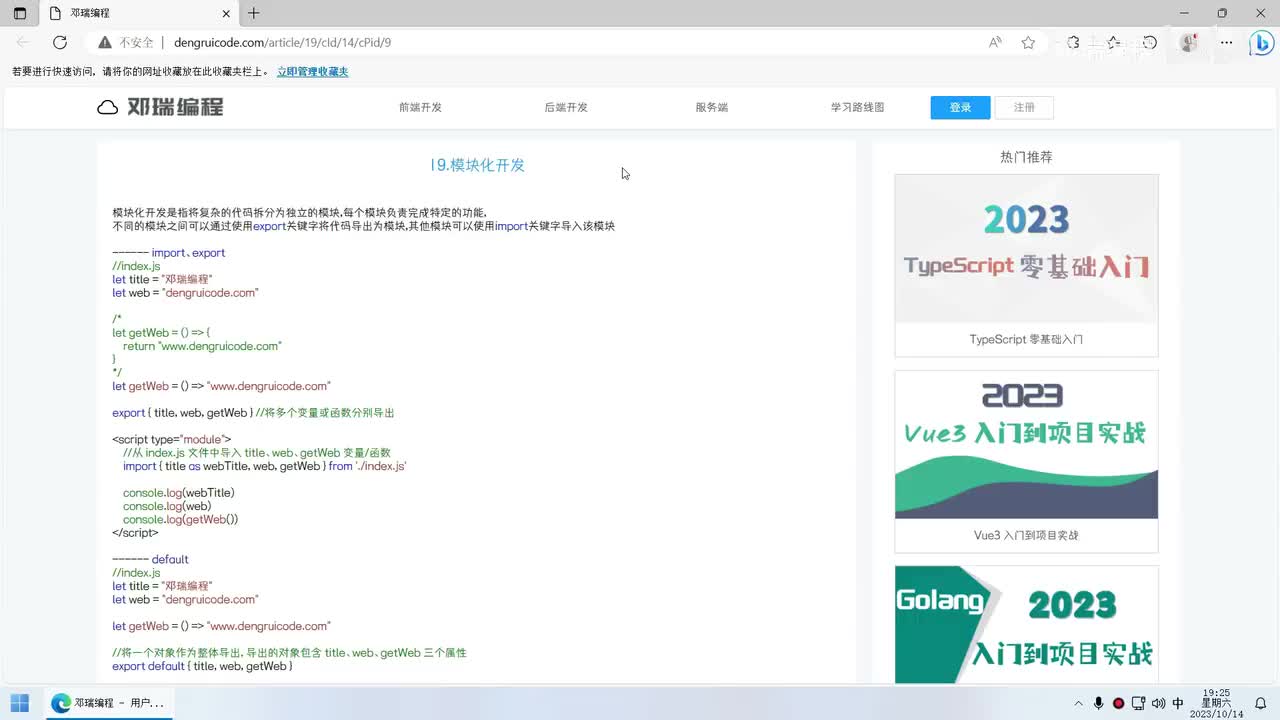
Task: Open Edge Settings and more menu
Action: [x=1227, y=42]
